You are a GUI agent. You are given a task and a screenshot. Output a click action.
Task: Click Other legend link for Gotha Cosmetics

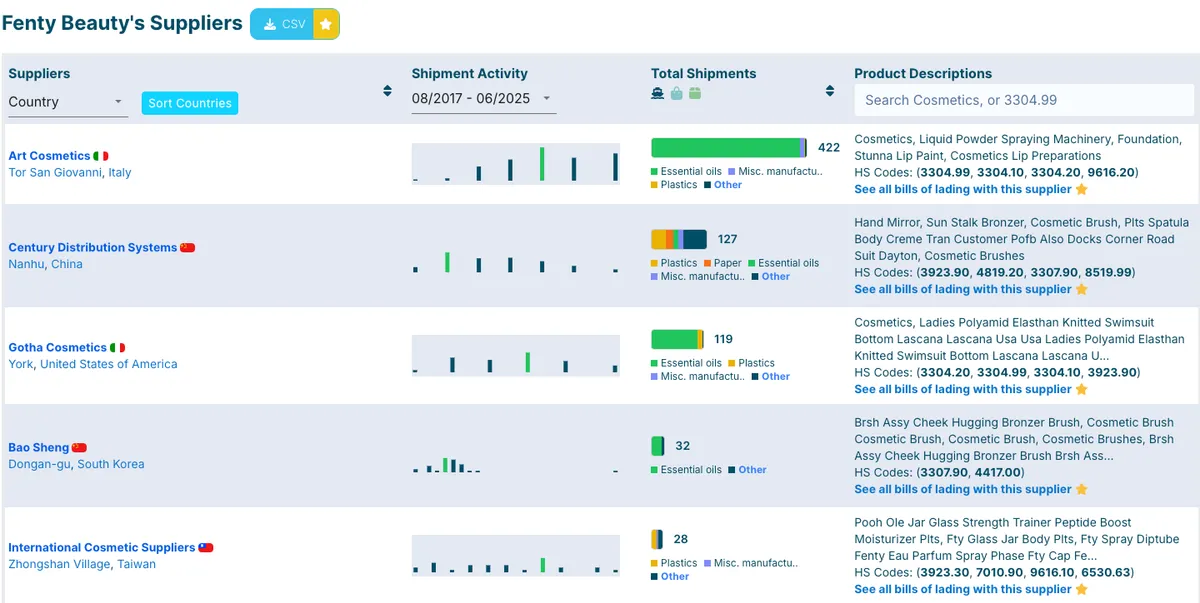click(776, 377)
